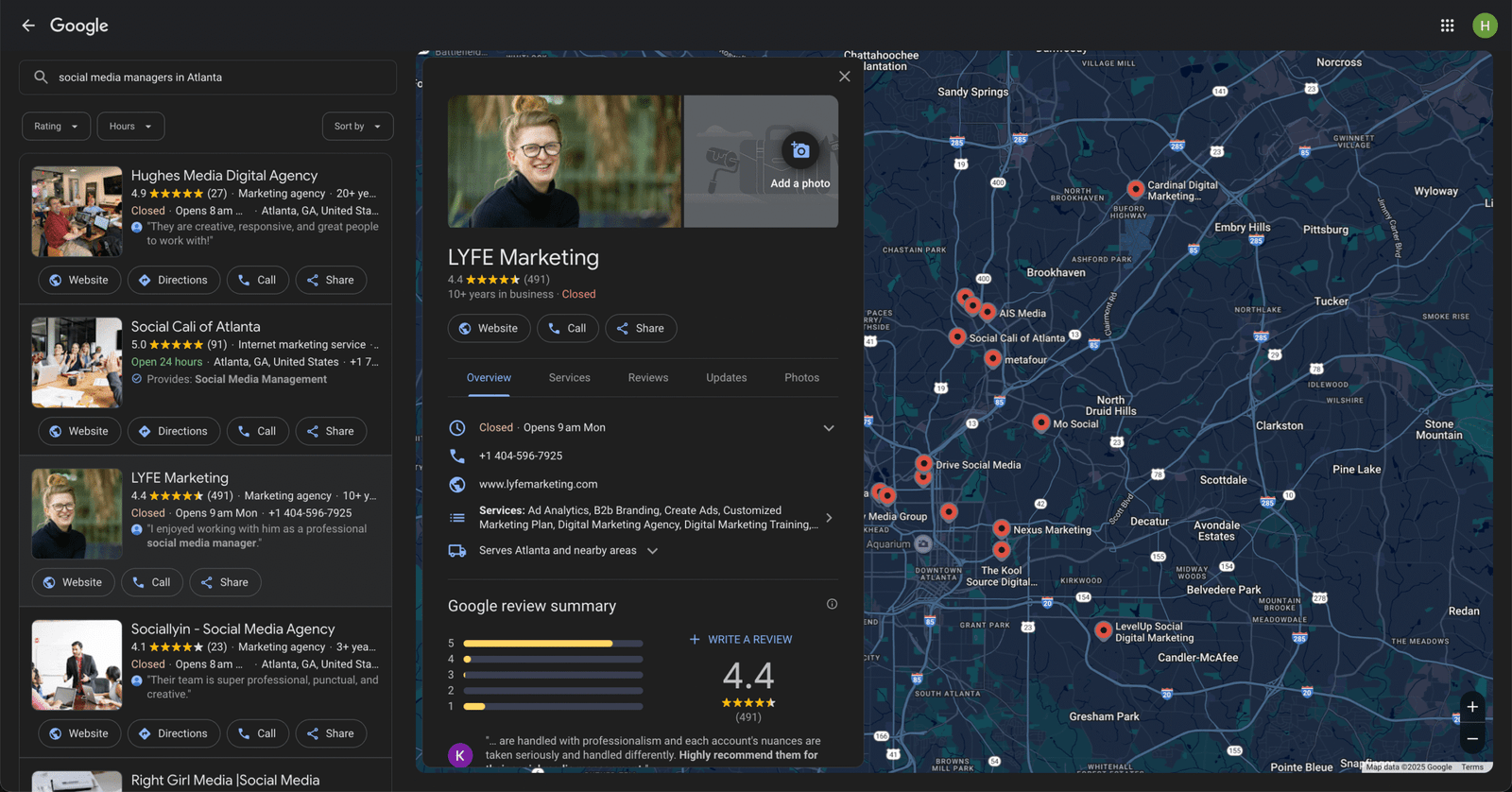Select the LevelUp Social Digital Marketing pin
This screenshot has width=1512, height=792.
(1103, 630)
